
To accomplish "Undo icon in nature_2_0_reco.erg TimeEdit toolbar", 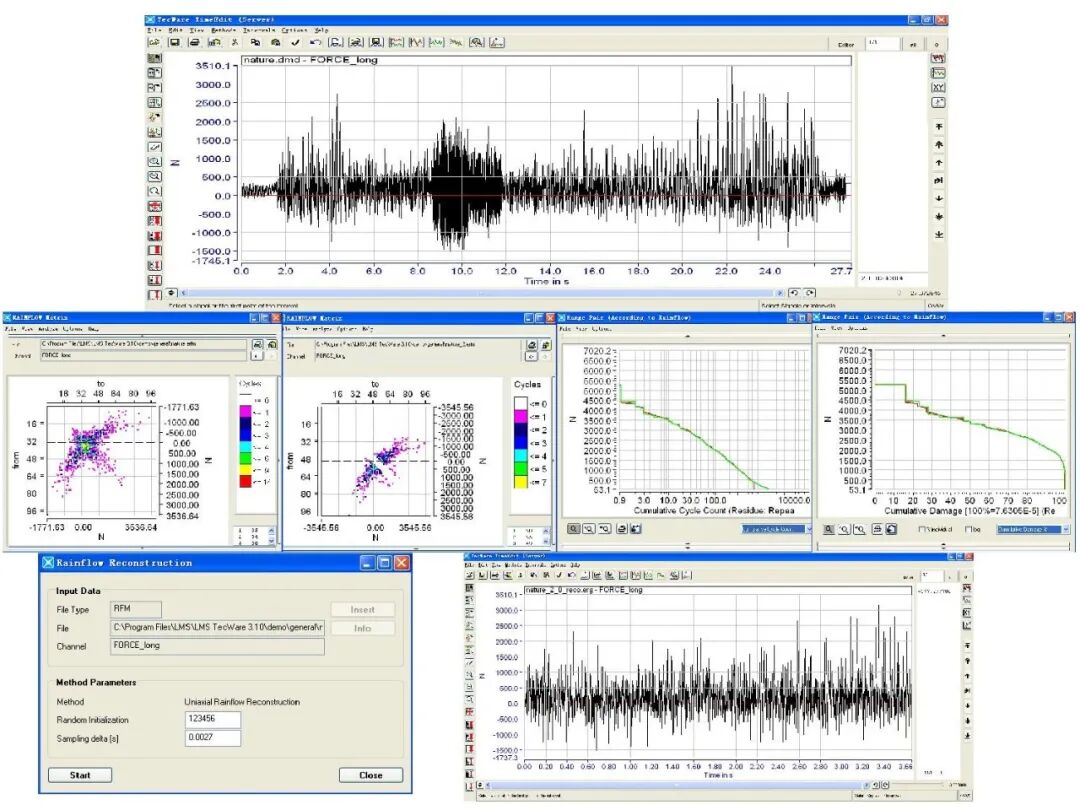I will (572, 575).
